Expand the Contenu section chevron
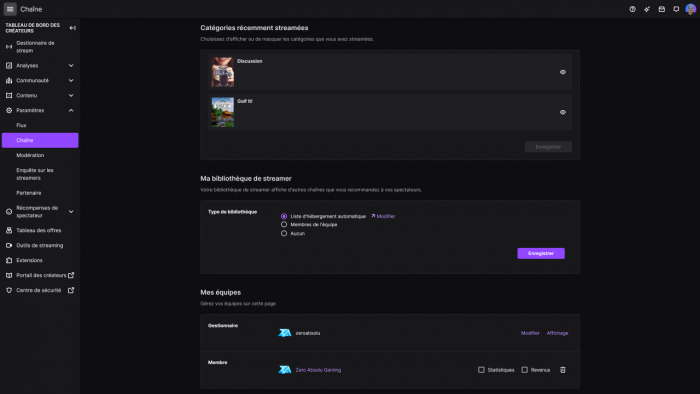This screenshot has width=700, height=394. pos(71,95)
